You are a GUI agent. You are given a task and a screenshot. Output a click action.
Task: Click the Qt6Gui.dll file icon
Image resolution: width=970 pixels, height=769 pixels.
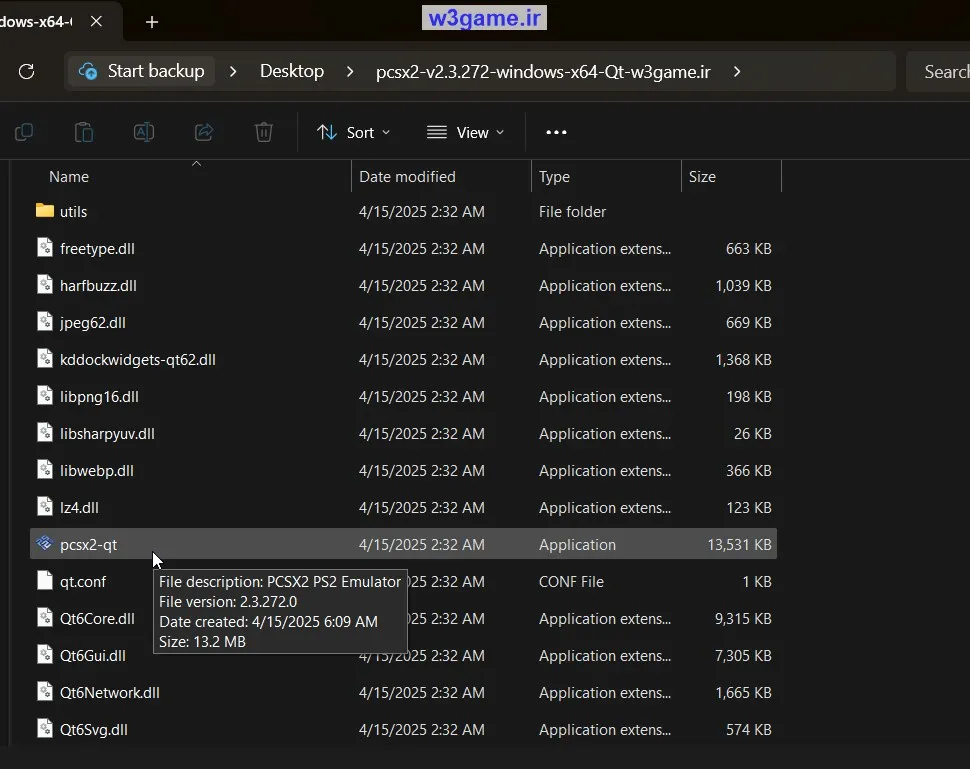(45, 655)
